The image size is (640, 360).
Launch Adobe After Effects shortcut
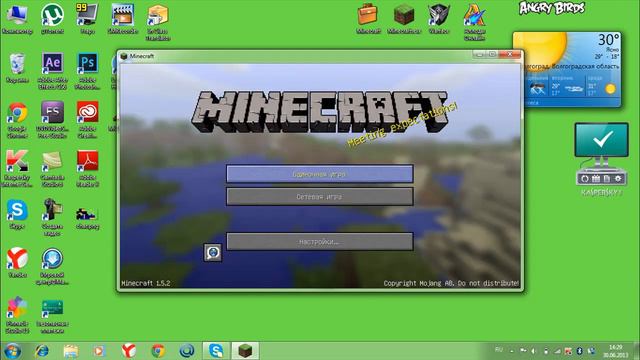[x=52, y=71]
